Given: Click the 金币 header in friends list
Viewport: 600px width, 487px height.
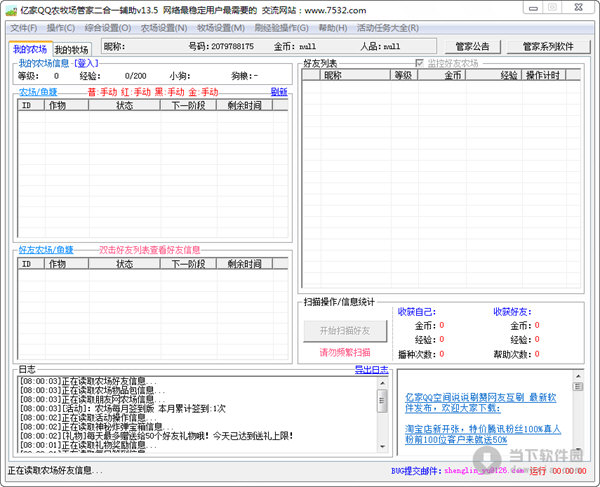Looking at the screenshot, I should [x=441, y=75].
